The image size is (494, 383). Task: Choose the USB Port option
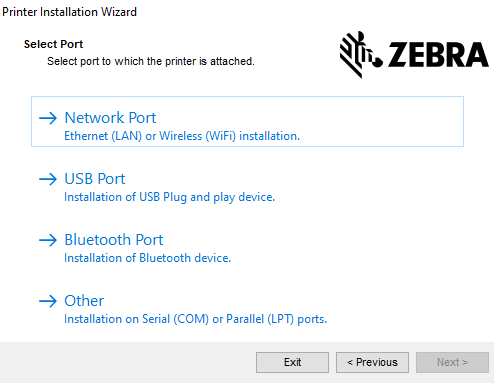pos(247,182)
